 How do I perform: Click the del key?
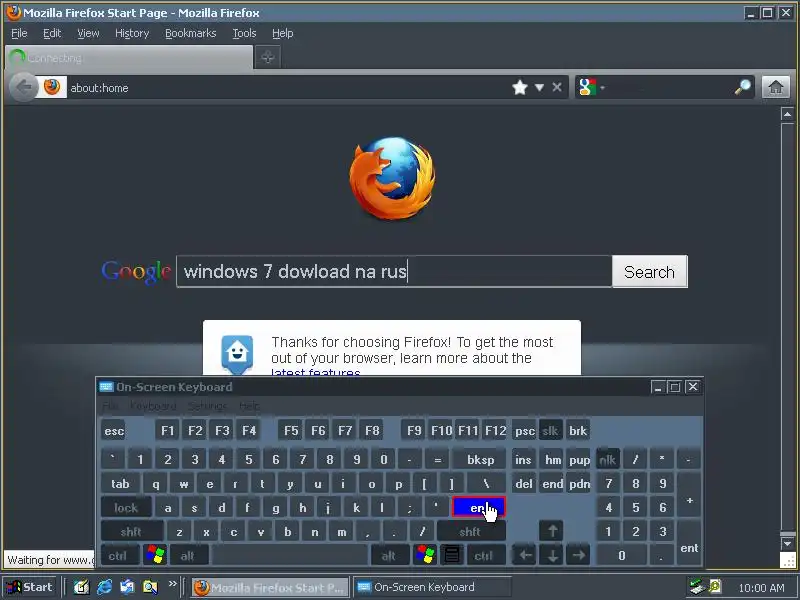click(524, 484)
